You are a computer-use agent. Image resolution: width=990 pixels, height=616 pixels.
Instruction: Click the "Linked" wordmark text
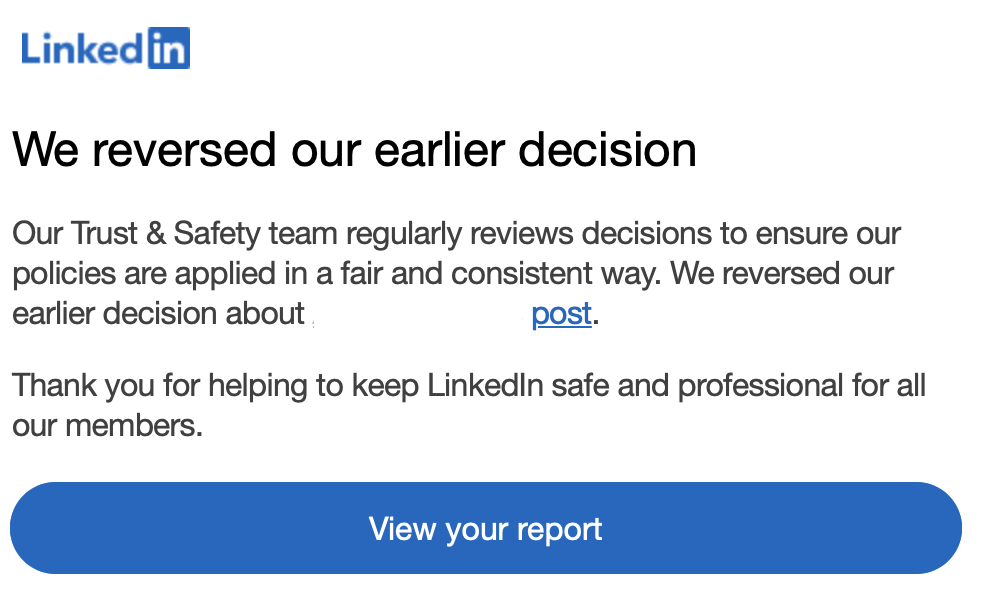[82, 49]
